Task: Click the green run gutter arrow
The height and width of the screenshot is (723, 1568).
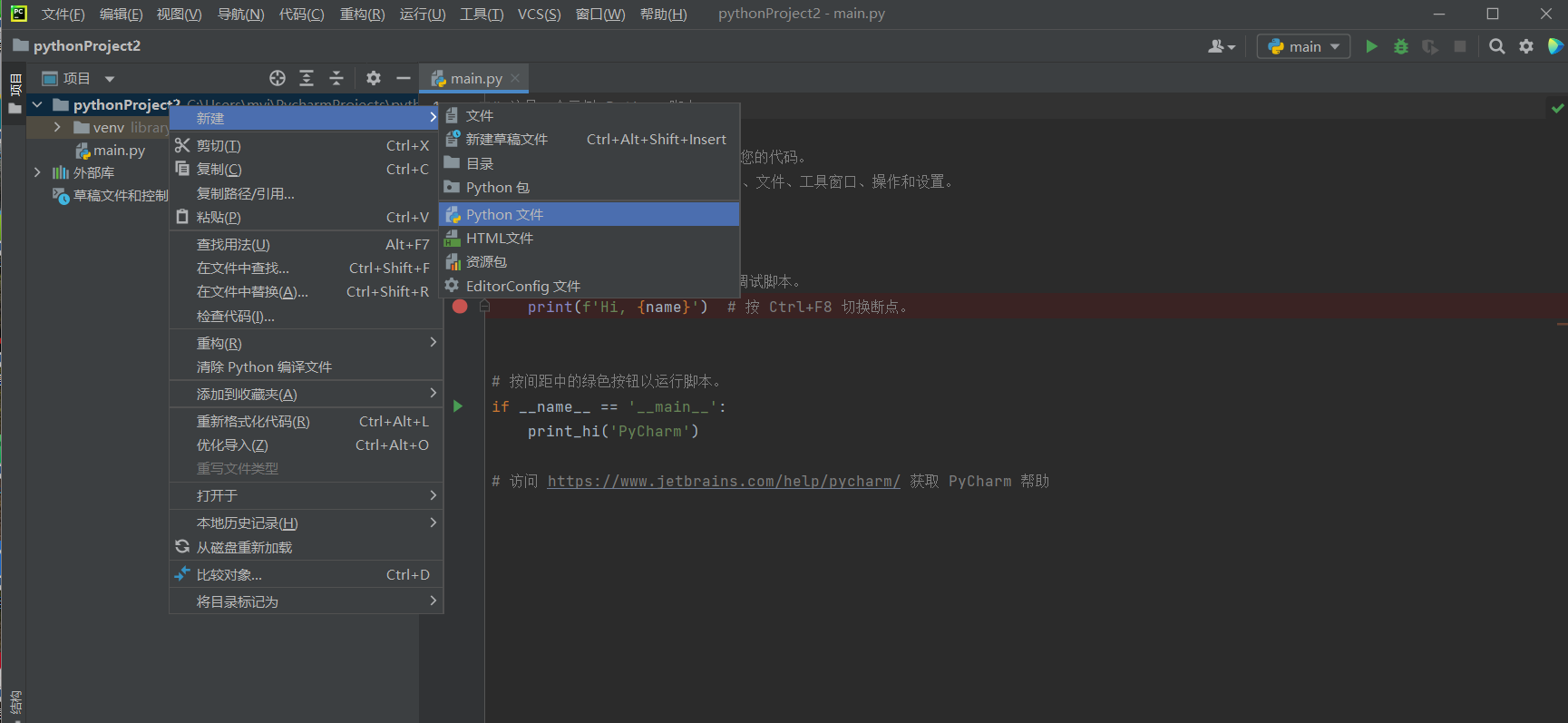Action: [458, 406]
